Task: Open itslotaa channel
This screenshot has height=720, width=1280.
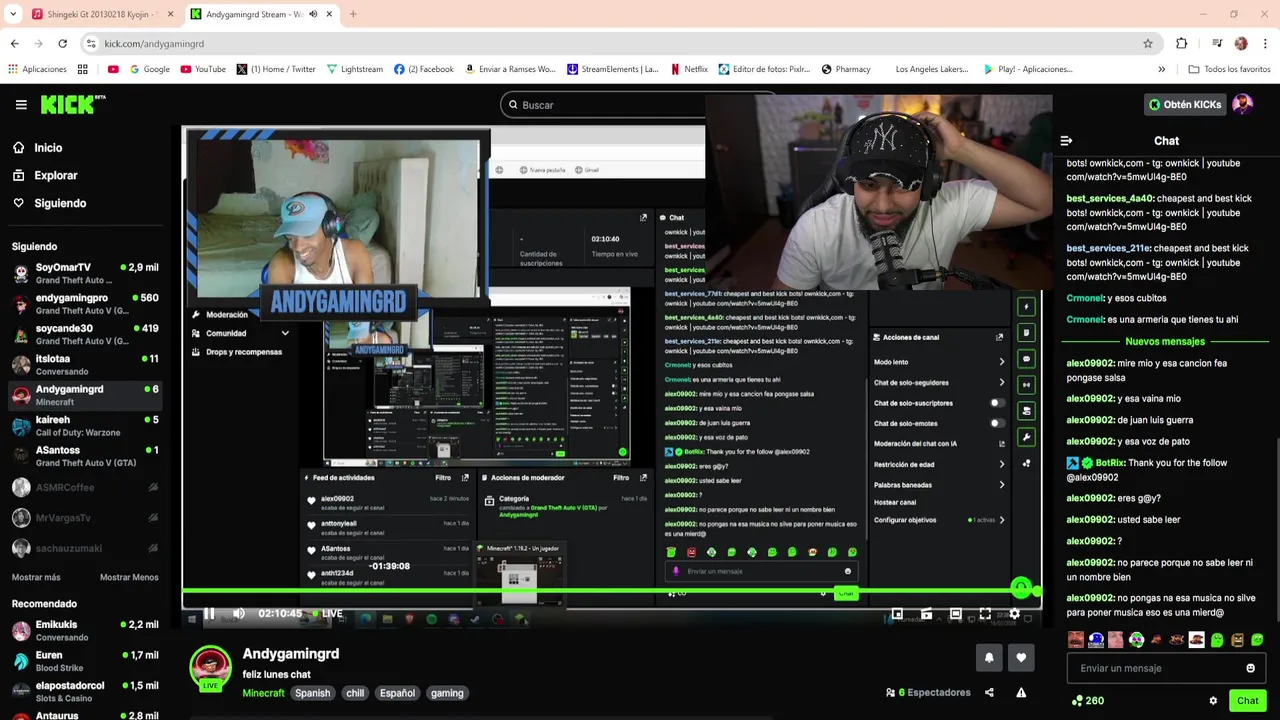Action: pyautogui.click(x=85, y=364)
